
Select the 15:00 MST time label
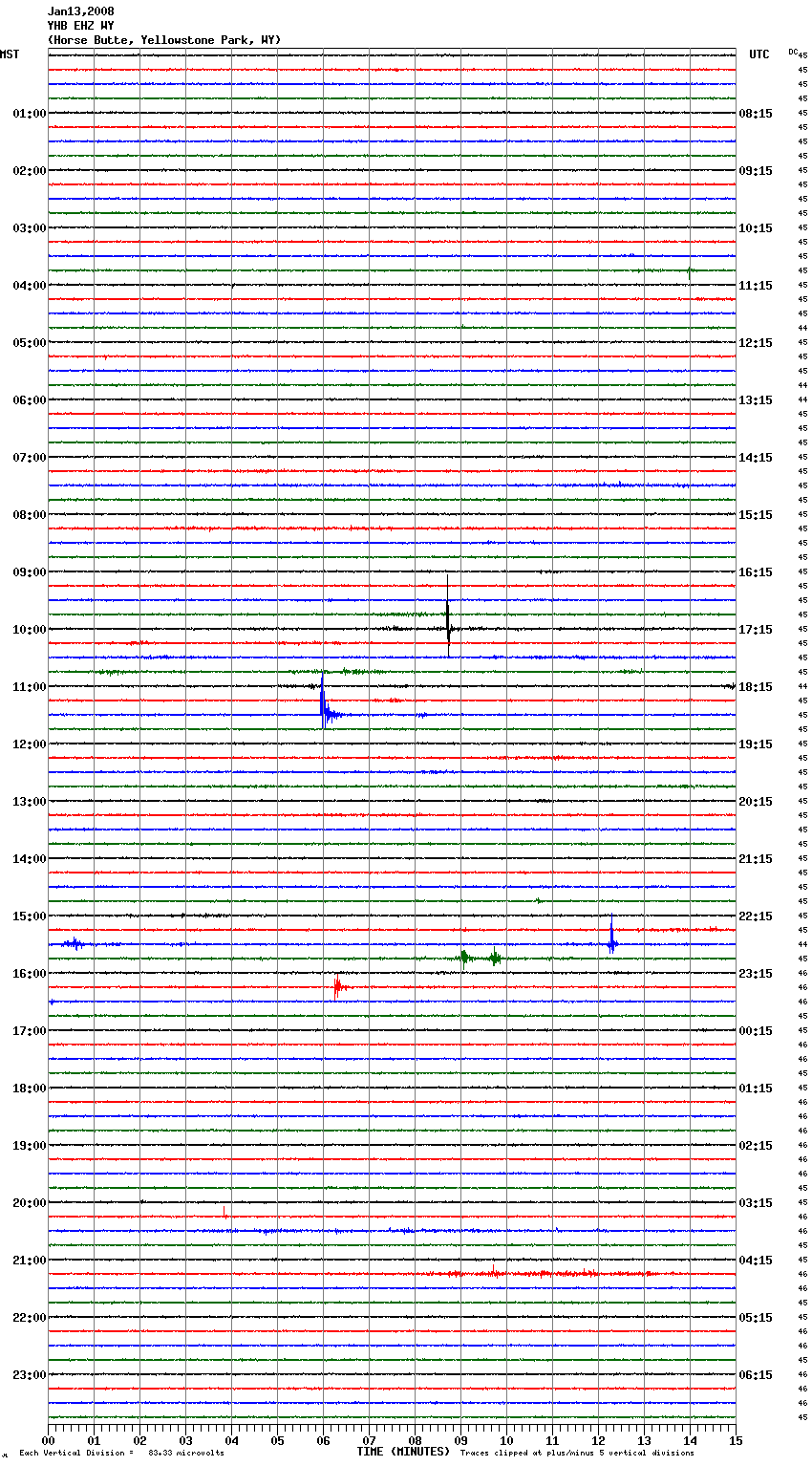30,916
